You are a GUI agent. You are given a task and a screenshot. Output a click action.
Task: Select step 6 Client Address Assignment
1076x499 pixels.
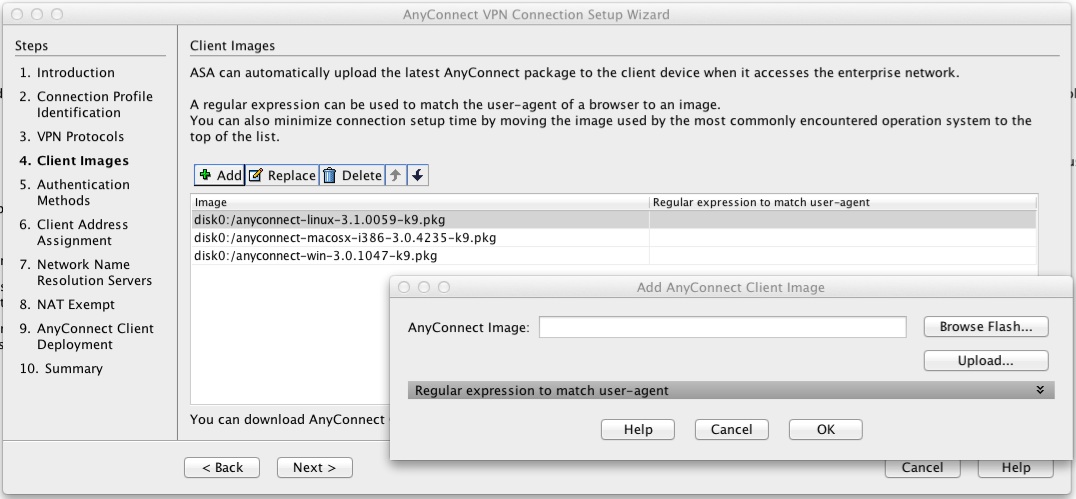tap(73, 232)
